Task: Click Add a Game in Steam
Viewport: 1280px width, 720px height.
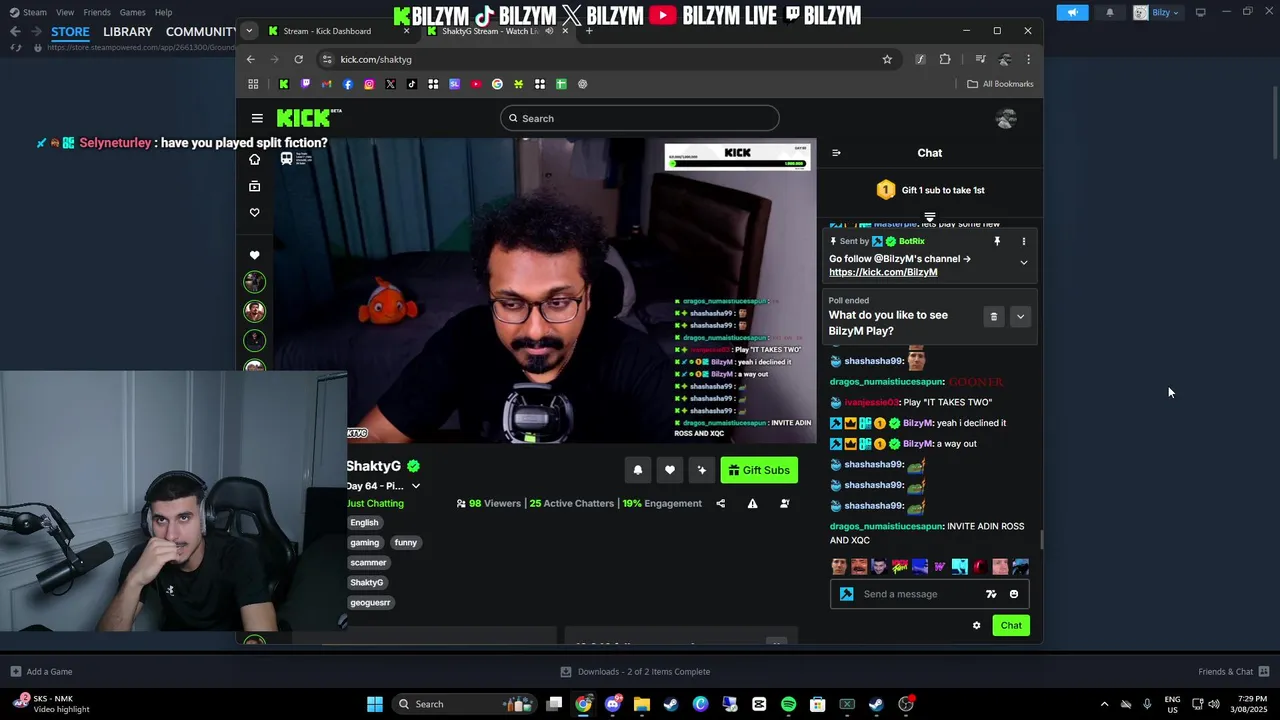Action: [41, 672]
